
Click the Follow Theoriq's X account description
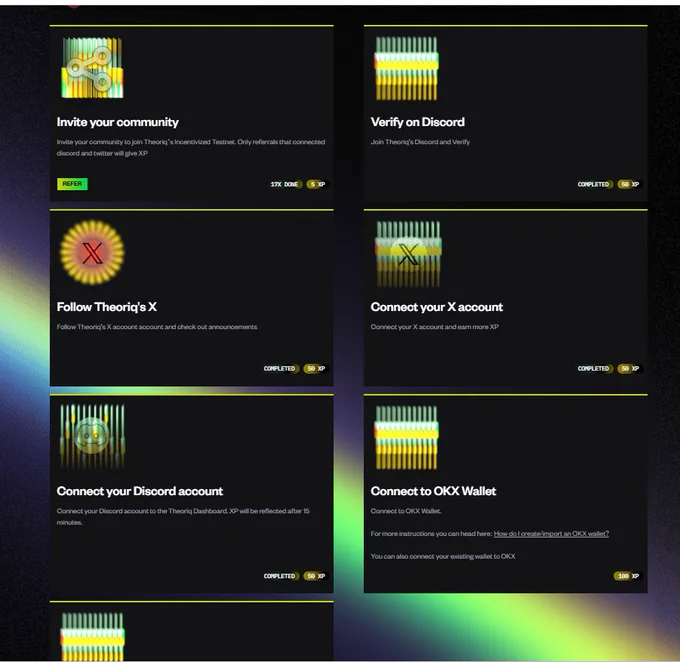tap(157, 327)
